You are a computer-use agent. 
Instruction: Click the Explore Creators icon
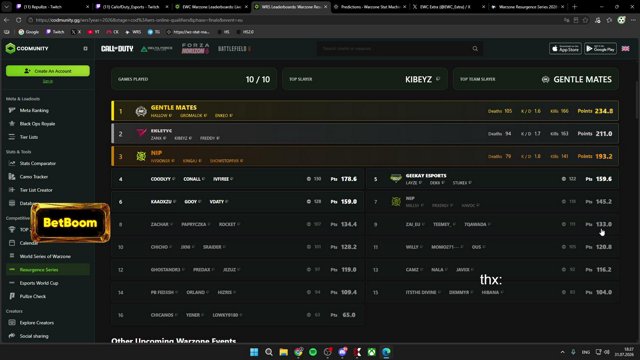12,322
